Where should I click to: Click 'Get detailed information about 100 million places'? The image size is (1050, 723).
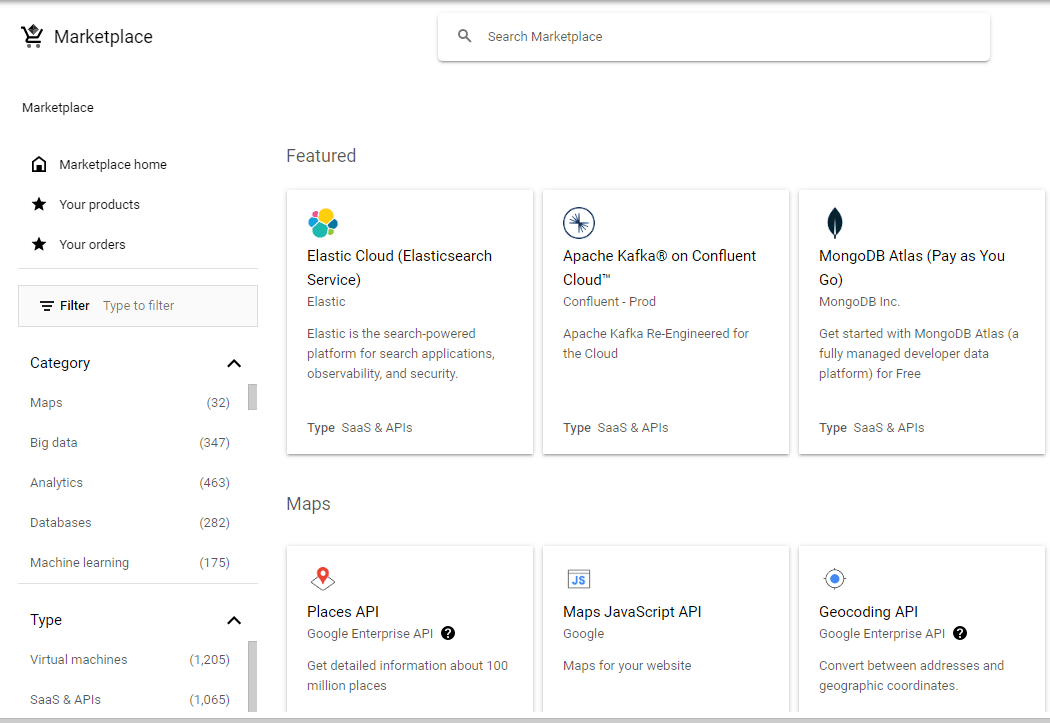click(x=407, y=675)
